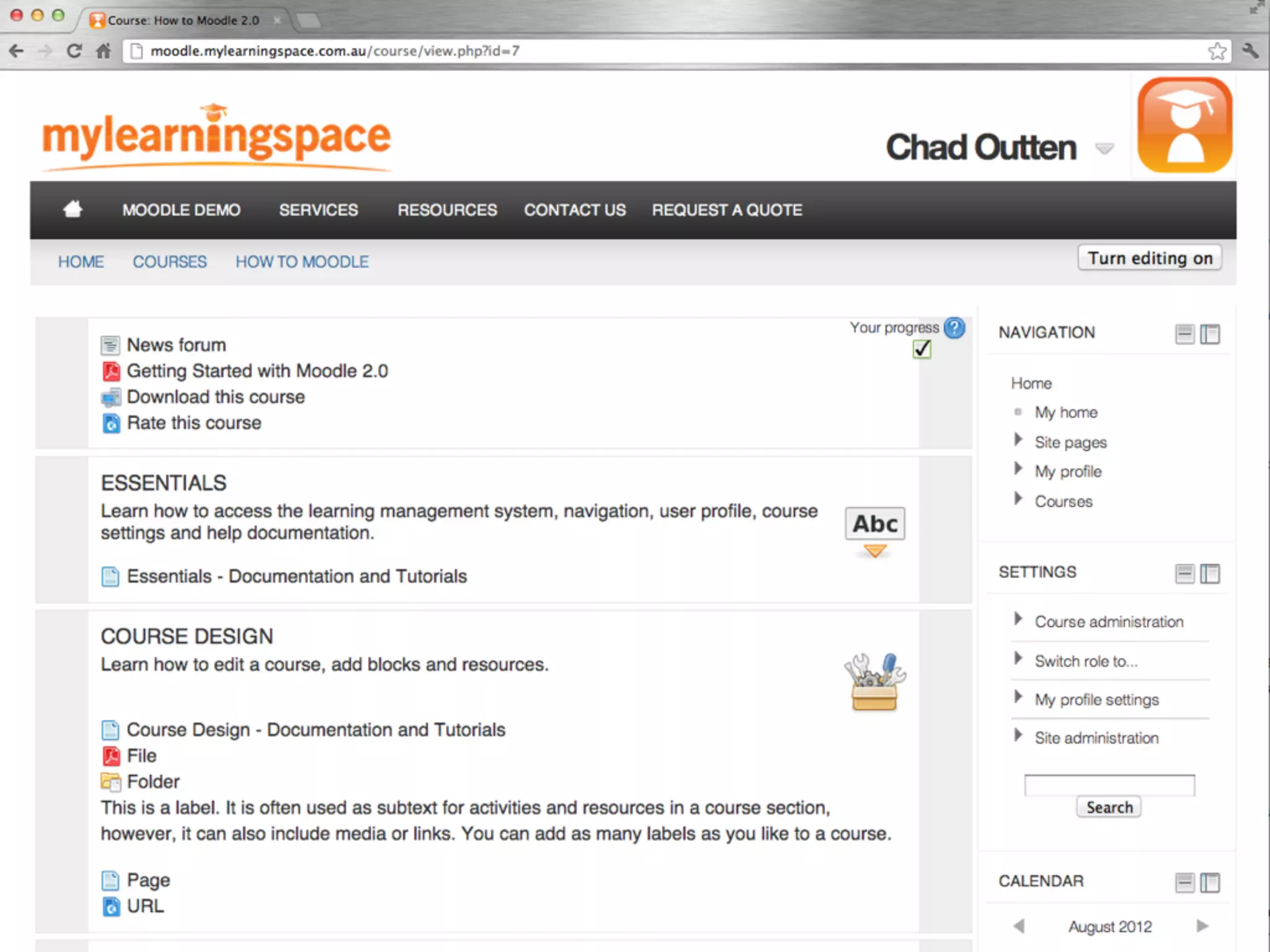Open the Folder resource icon
The width and height of the screenshot is (1270, 952).
click(110, 782)
